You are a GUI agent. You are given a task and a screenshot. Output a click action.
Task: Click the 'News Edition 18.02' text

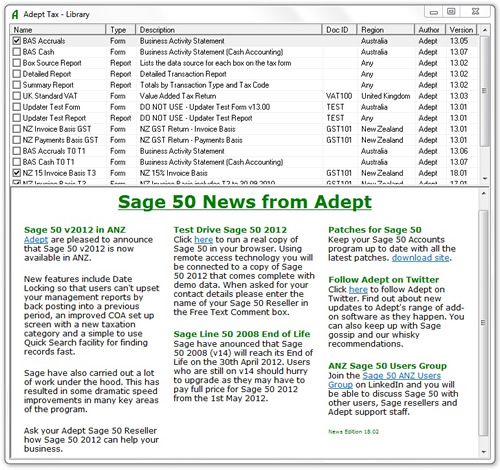(x=353, y=432)
